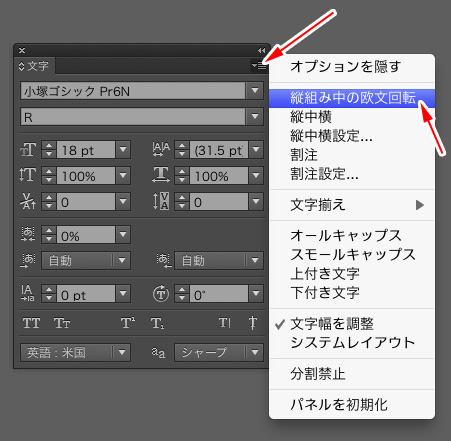Open anti-aliasing シャープ dropdown
Image resolution: width=451 pixels, height=441 pixels.
[x=219, y=352]
